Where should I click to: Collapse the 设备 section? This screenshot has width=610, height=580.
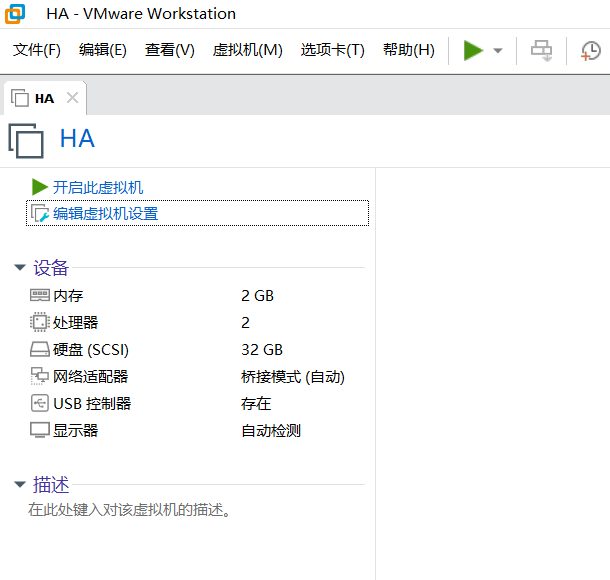[20, 267]
